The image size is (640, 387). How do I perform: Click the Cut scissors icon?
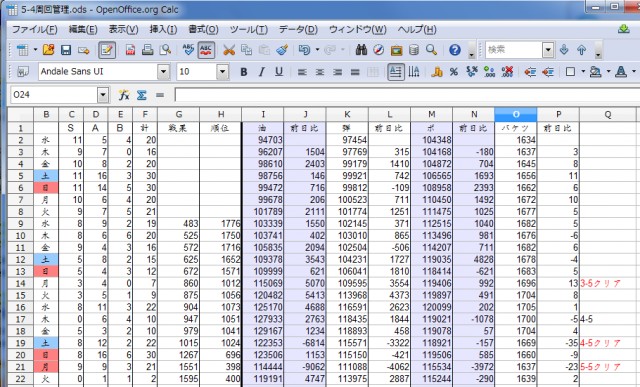coord(229,50)
